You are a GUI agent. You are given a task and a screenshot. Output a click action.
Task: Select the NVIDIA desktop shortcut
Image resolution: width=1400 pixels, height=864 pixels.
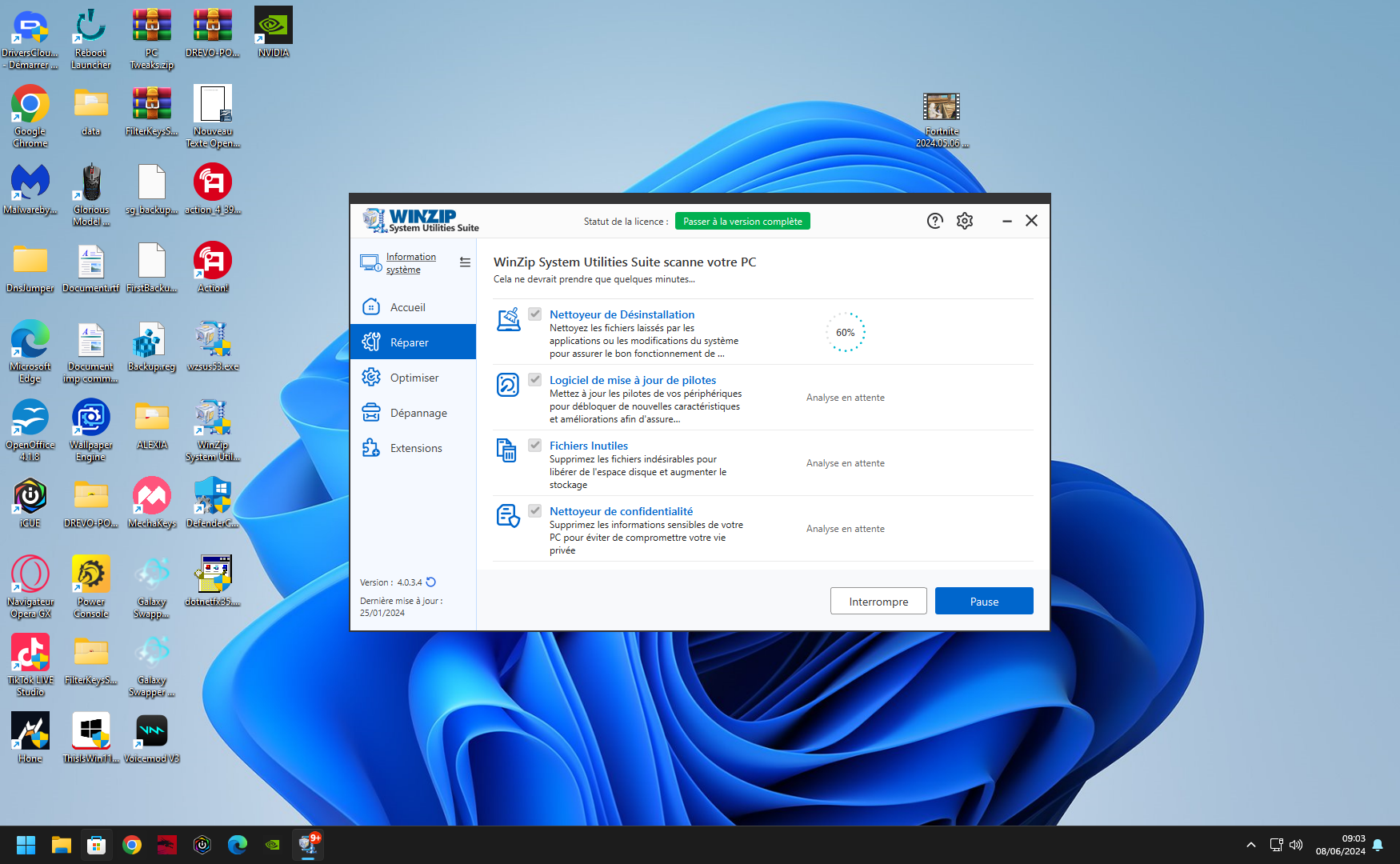tap(274, 33)
